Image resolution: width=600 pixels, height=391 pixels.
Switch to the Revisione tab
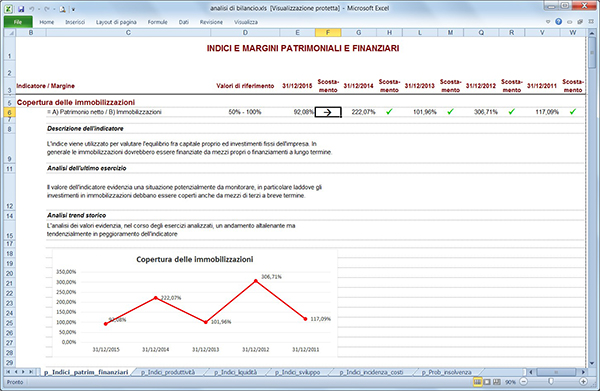click(211, 22)
